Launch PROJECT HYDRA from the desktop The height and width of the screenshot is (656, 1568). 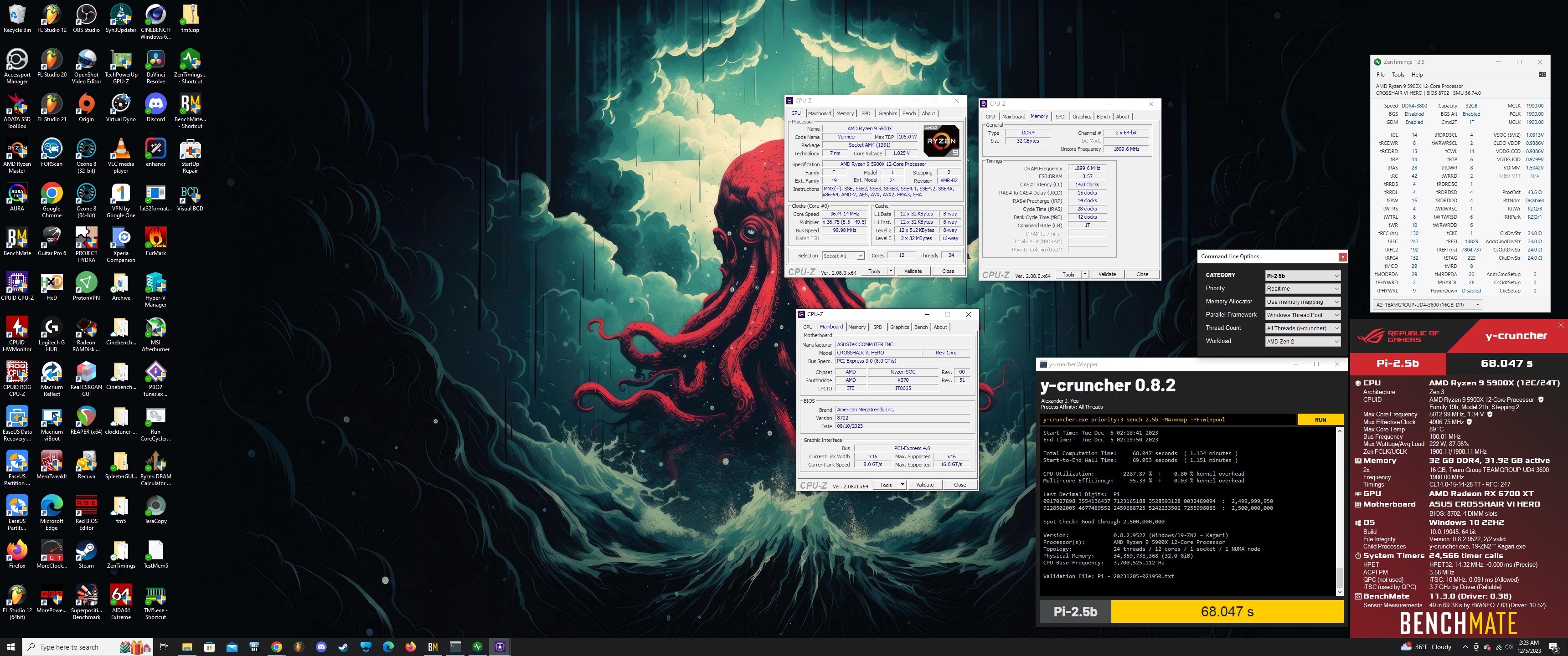87,245
